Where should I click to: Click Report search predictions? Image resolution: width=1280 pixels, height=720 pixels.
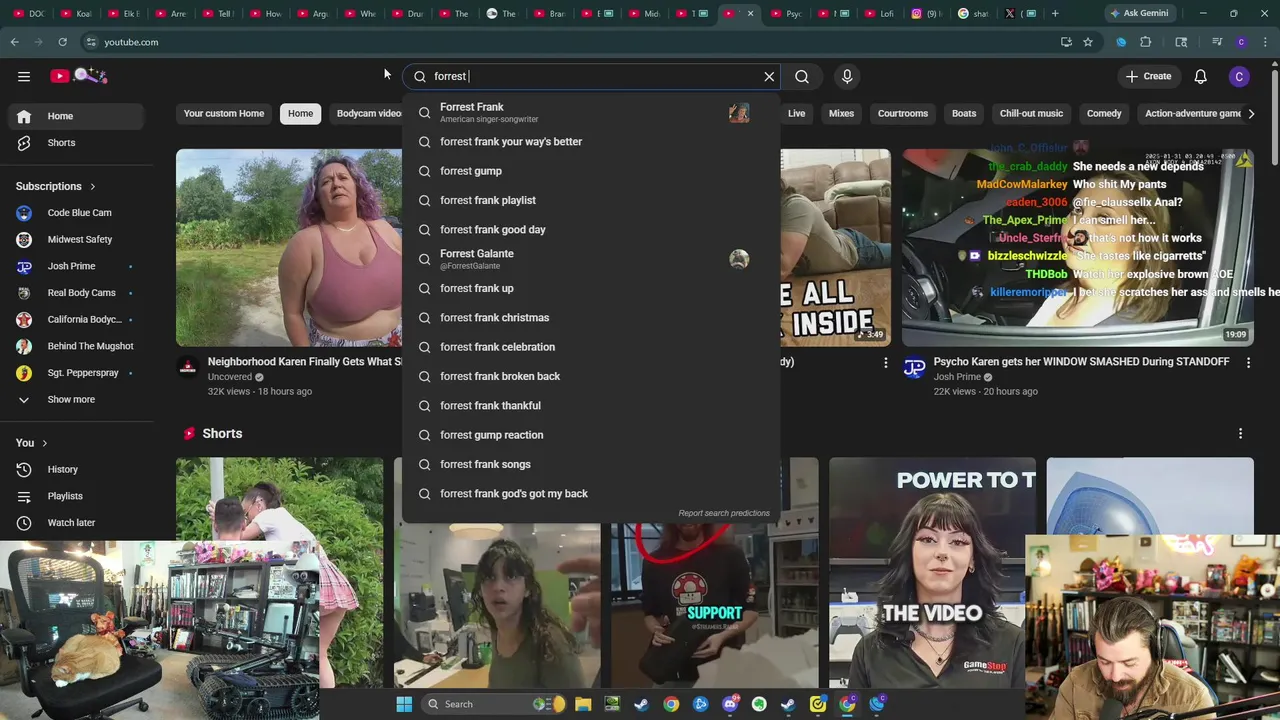coord(724,513)
